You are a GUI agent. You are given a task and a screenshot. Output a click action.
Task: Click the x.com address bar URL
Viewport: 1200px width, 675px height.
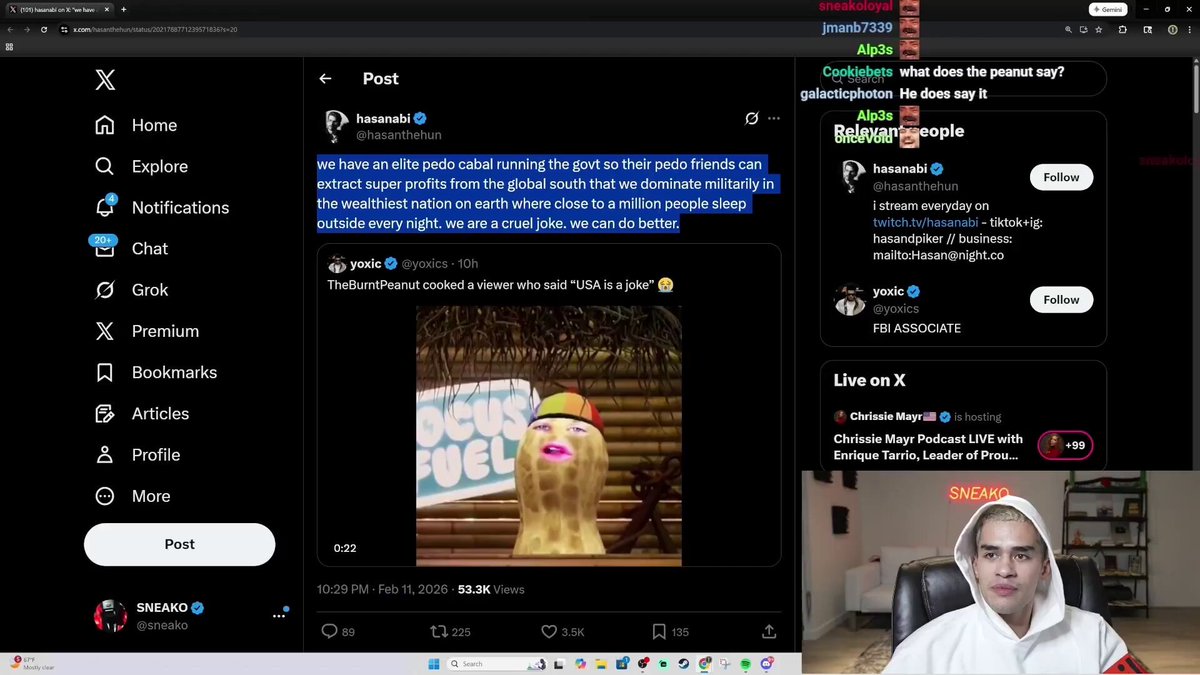click(155, 30)
